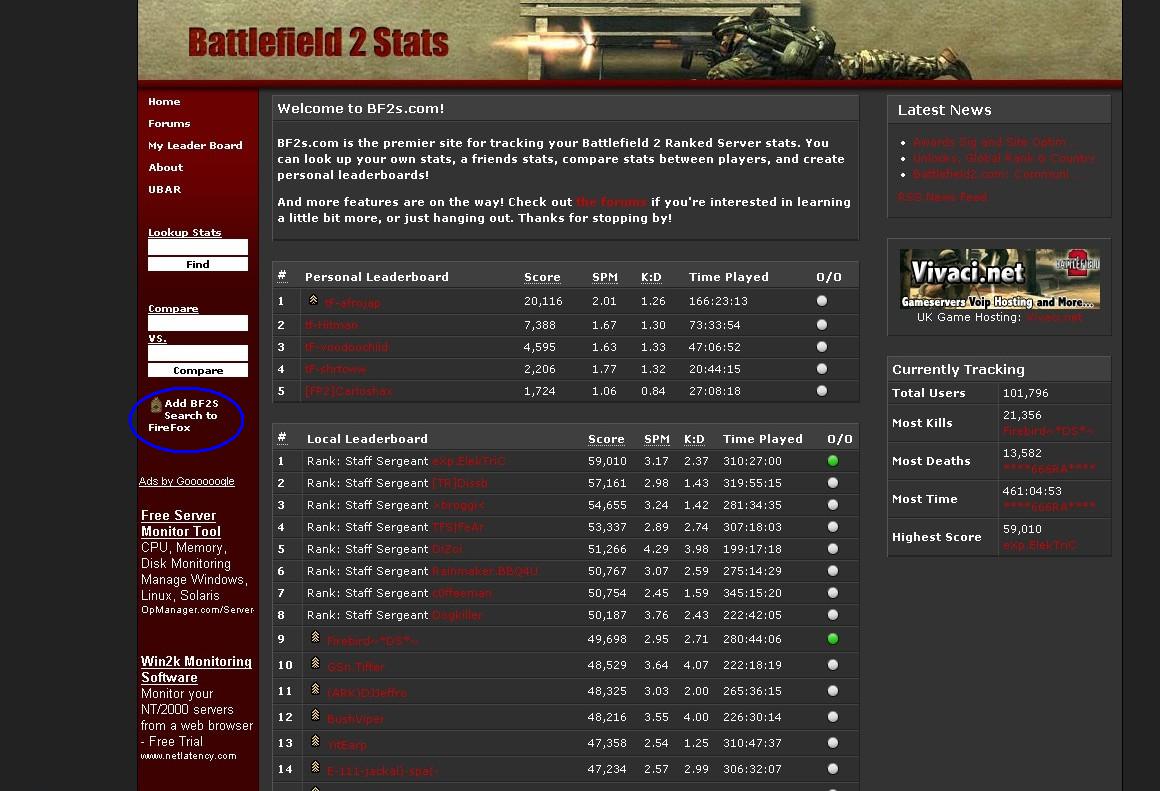Open the About page
This screenshot has height=791, width=1160.
pos(166,167)
